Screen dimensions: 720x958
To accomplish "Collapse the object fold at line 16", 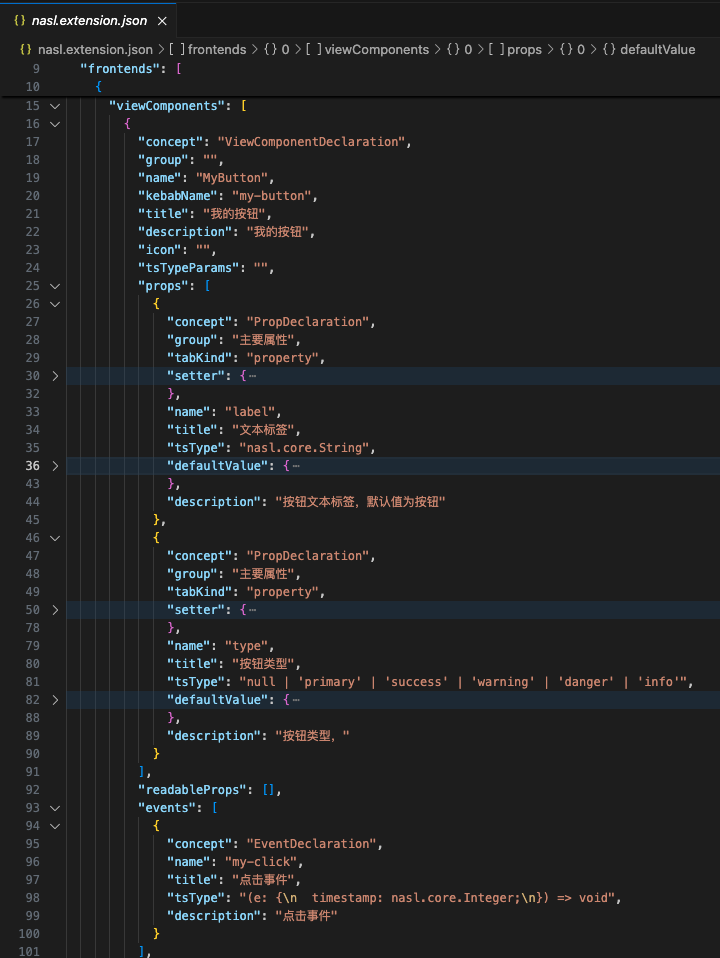I will point(55,124).
